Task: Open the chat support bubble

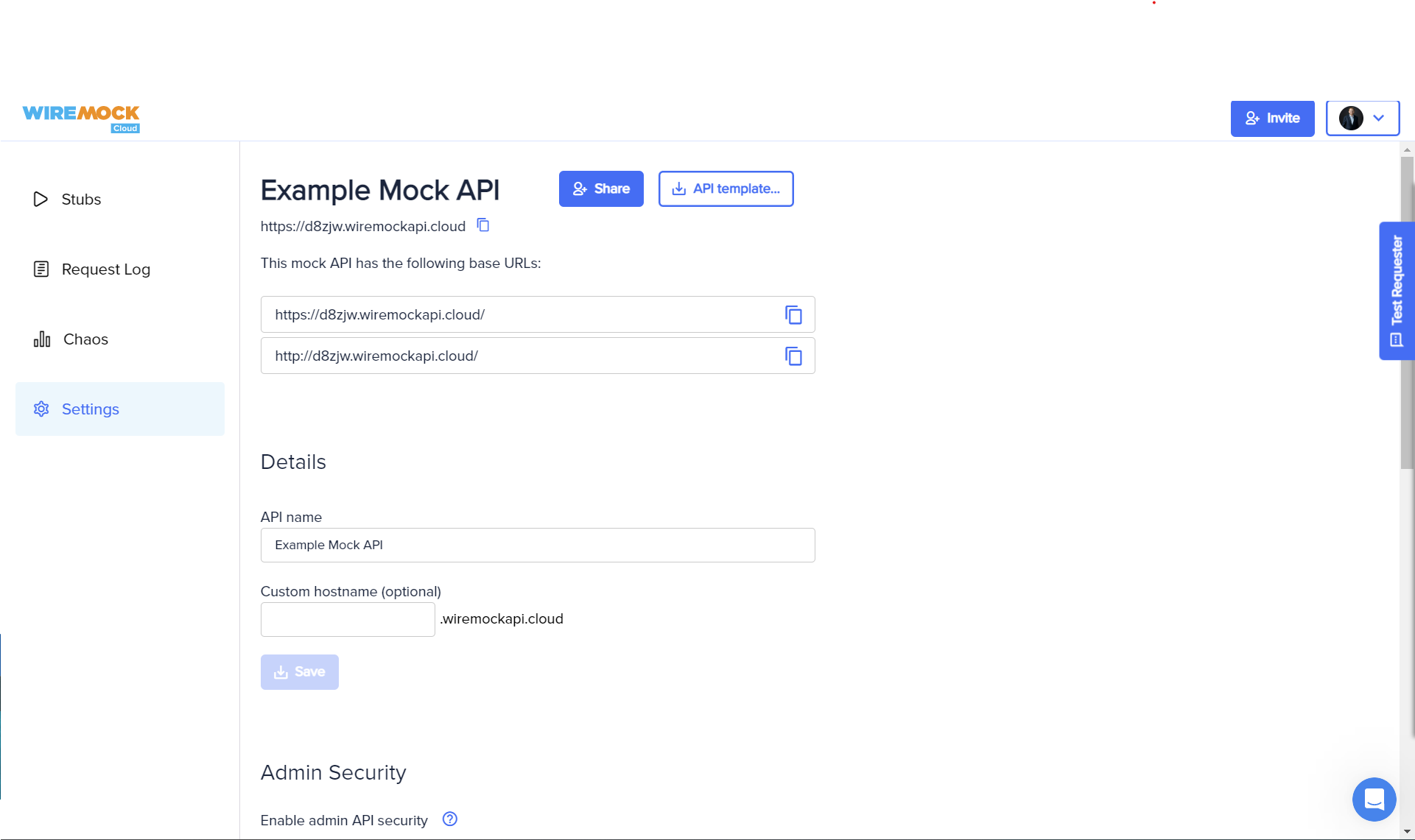Action: coord(1374,800)
